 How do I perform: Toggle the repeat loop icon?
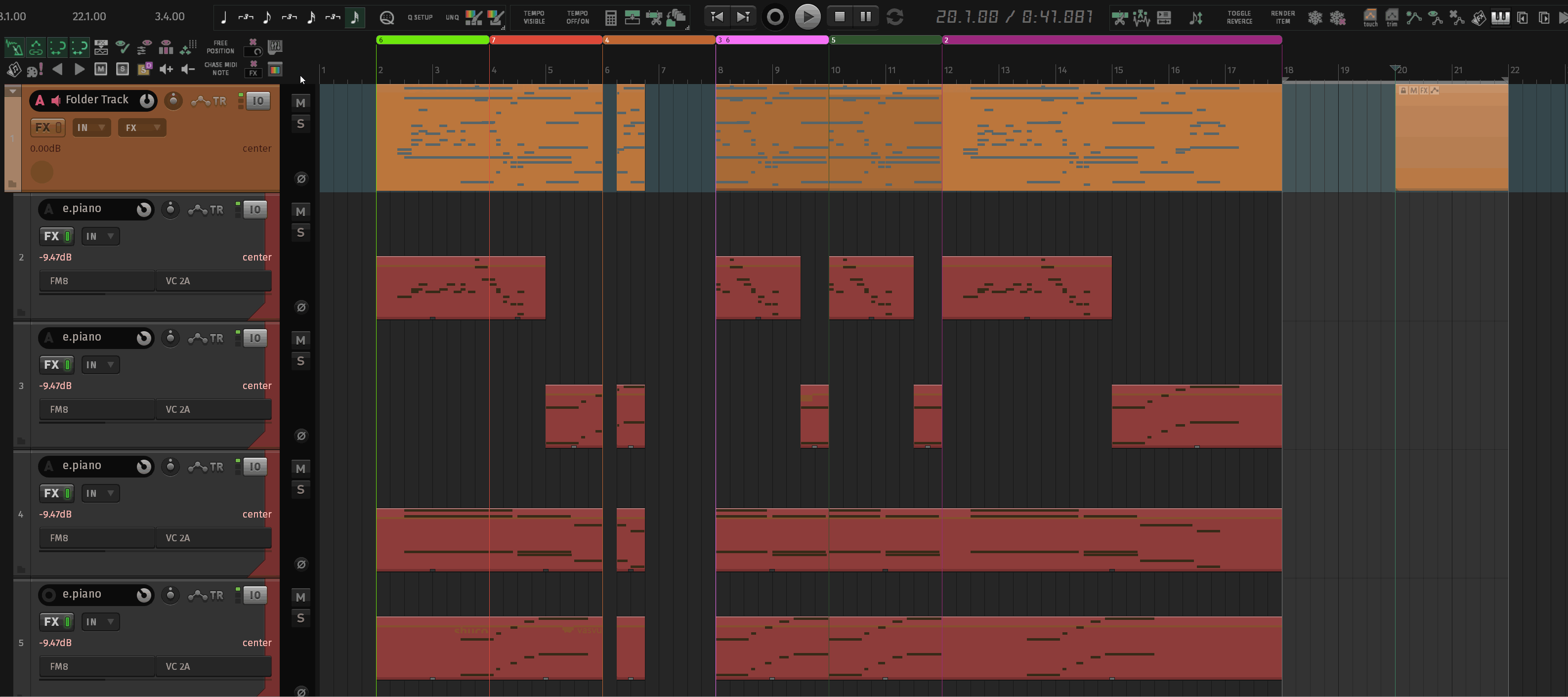(x=894, y=17)
